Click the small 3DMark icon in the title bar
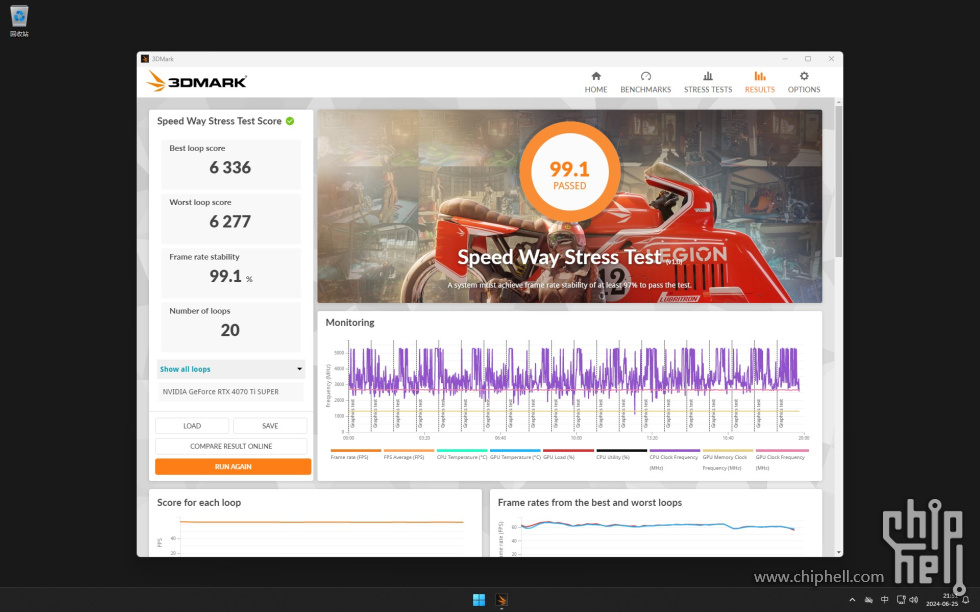 pyautogui.click(x=145, y=59)
